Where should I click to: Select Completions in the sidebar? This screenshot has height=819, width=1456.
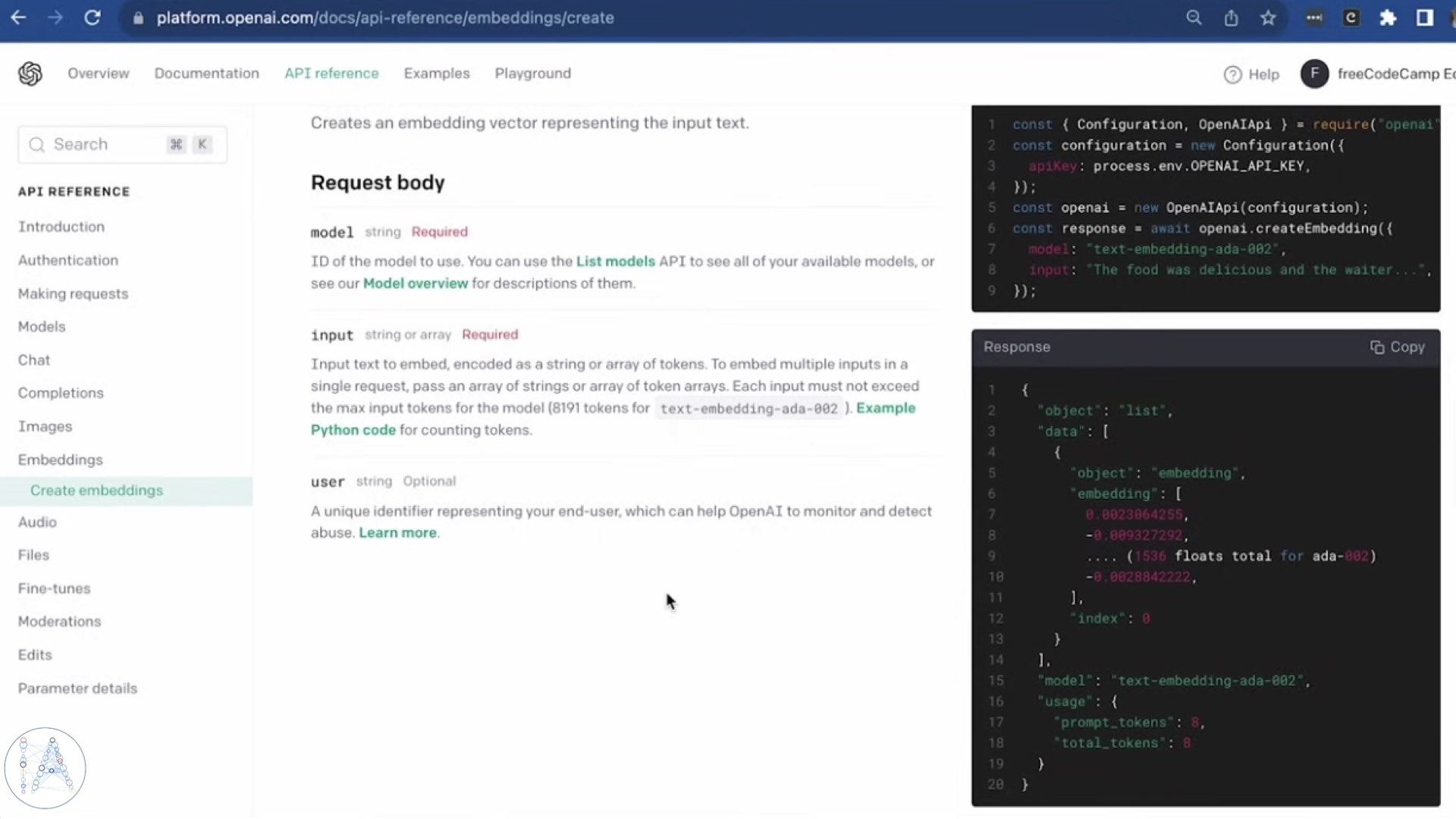61,393
